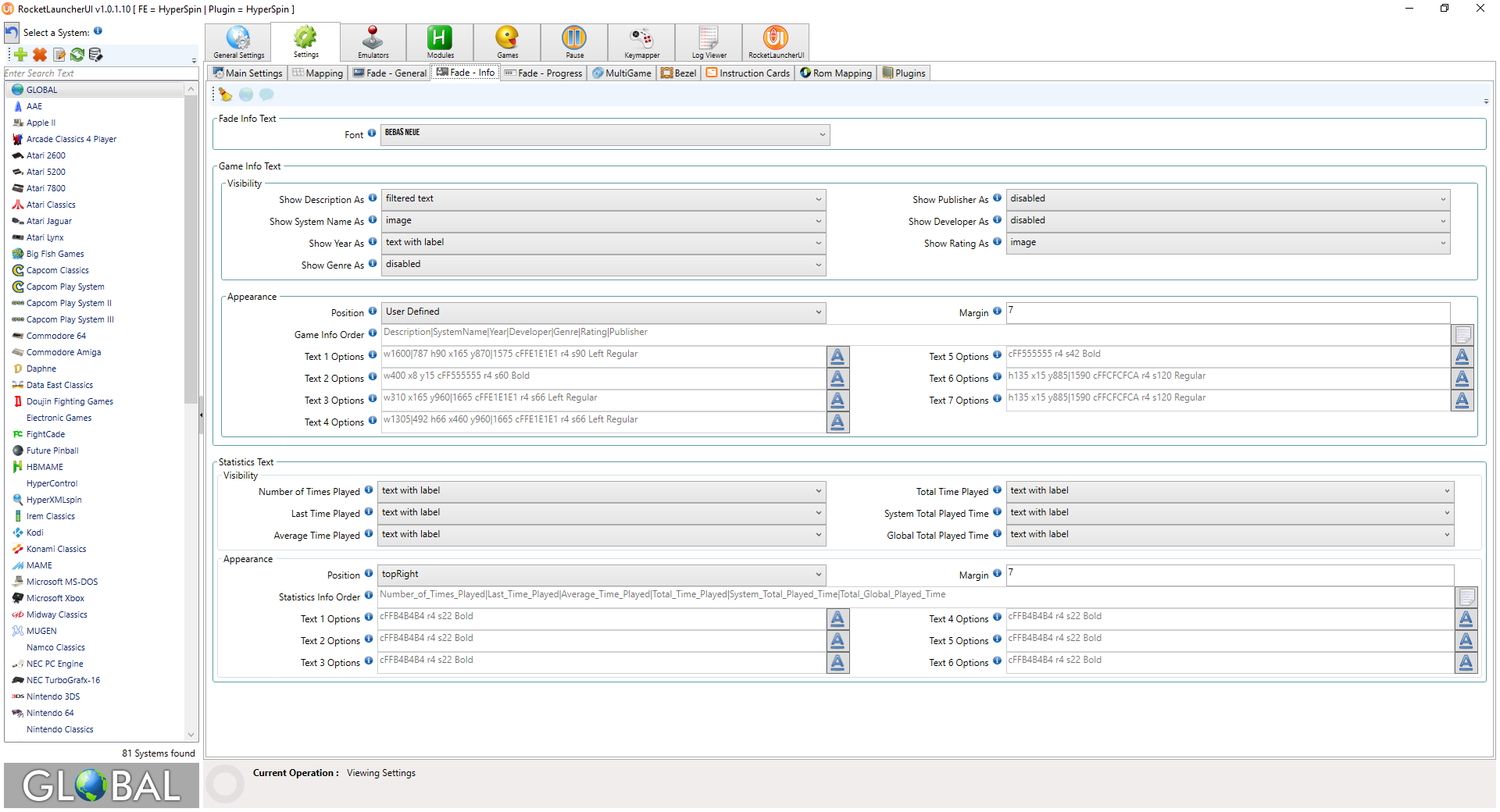Click the green refresh systems icon

click(x=77, y=55)
